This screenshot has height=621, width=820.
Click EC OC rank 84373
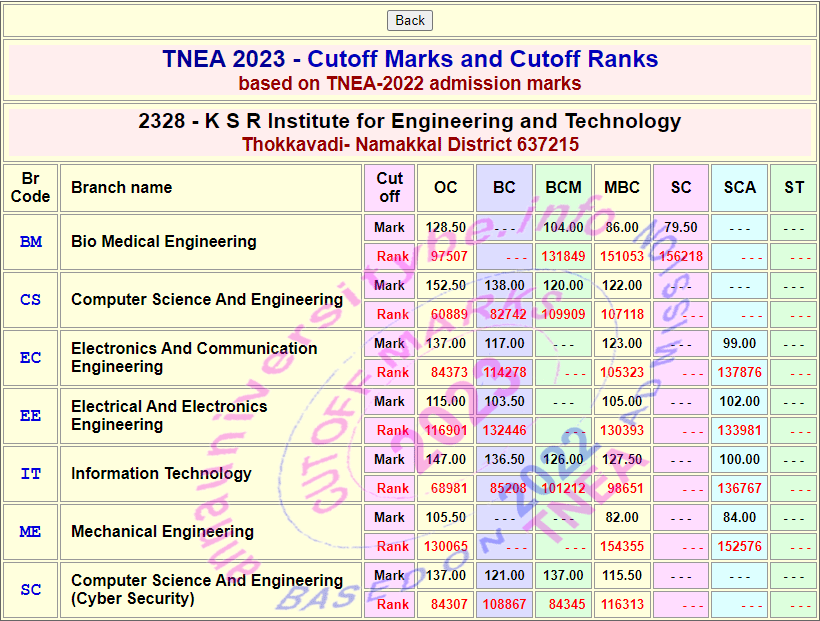click(449, 372)
